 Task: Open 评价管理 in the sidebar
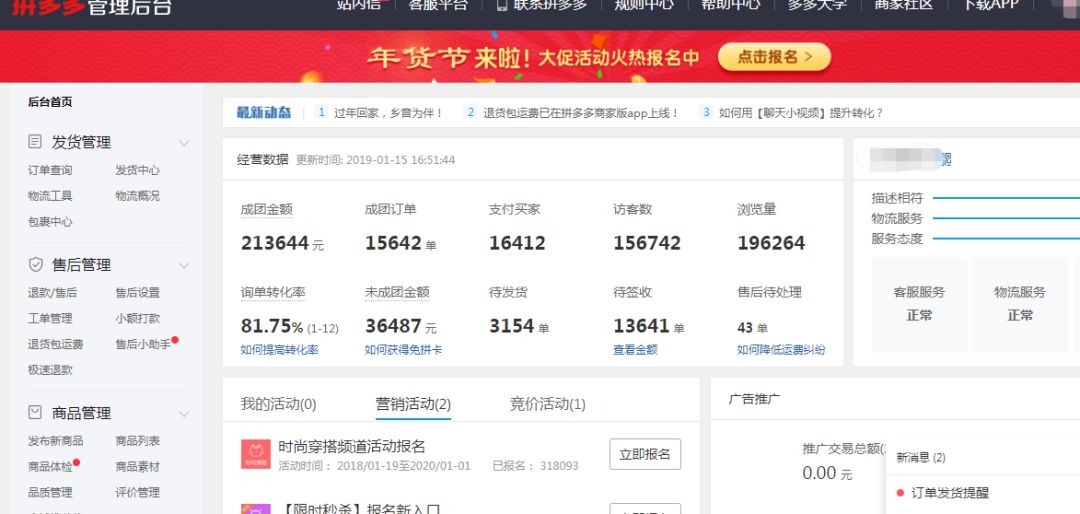click(137, 493)
